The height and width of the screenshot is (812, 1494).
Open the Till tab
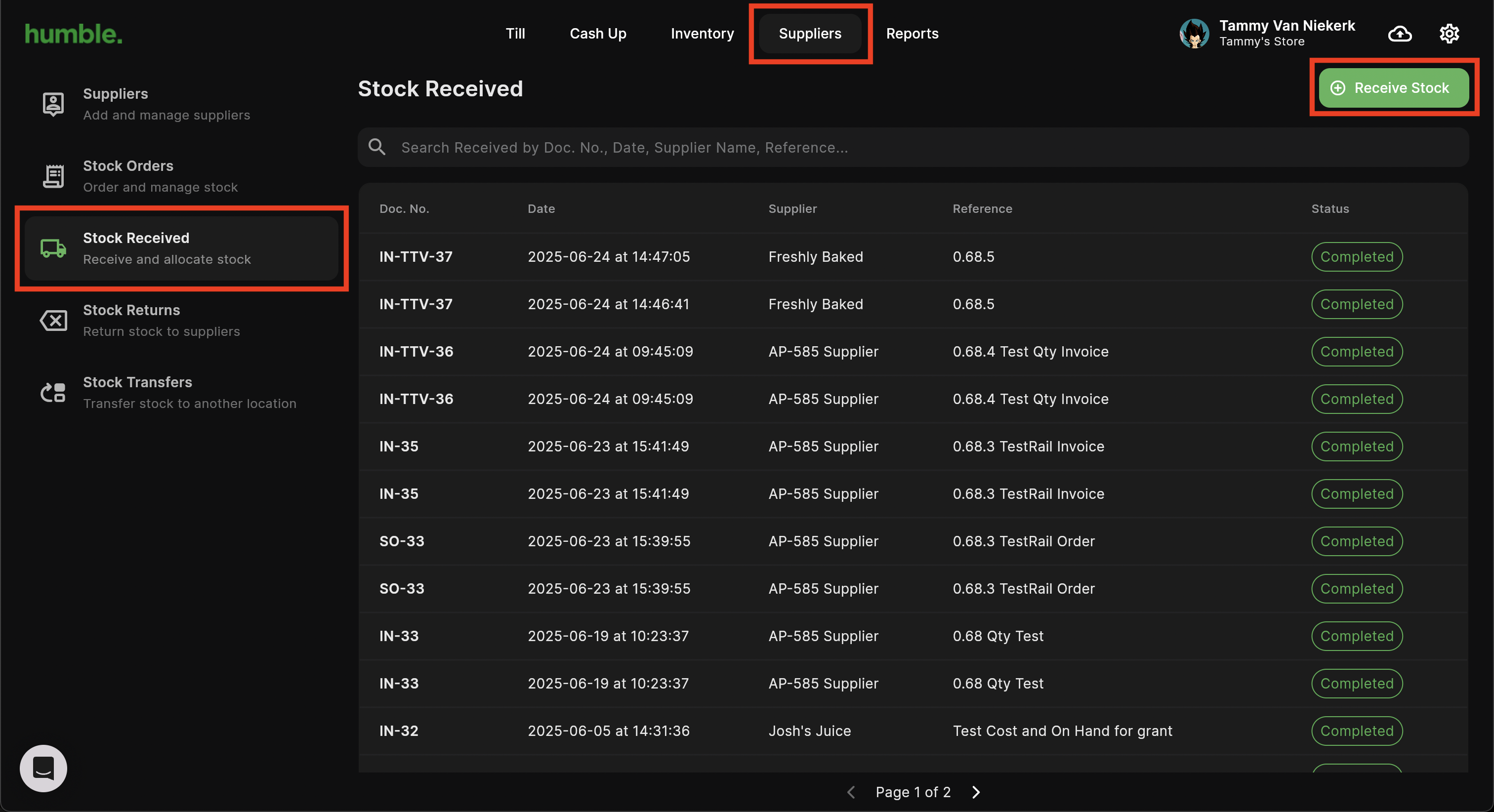click(515, 34)
